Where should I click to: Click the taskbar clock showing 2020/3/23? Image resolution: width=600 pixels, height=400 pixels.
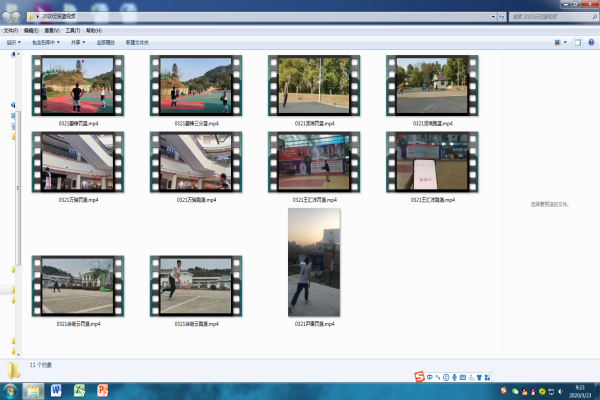pos(580,388)
